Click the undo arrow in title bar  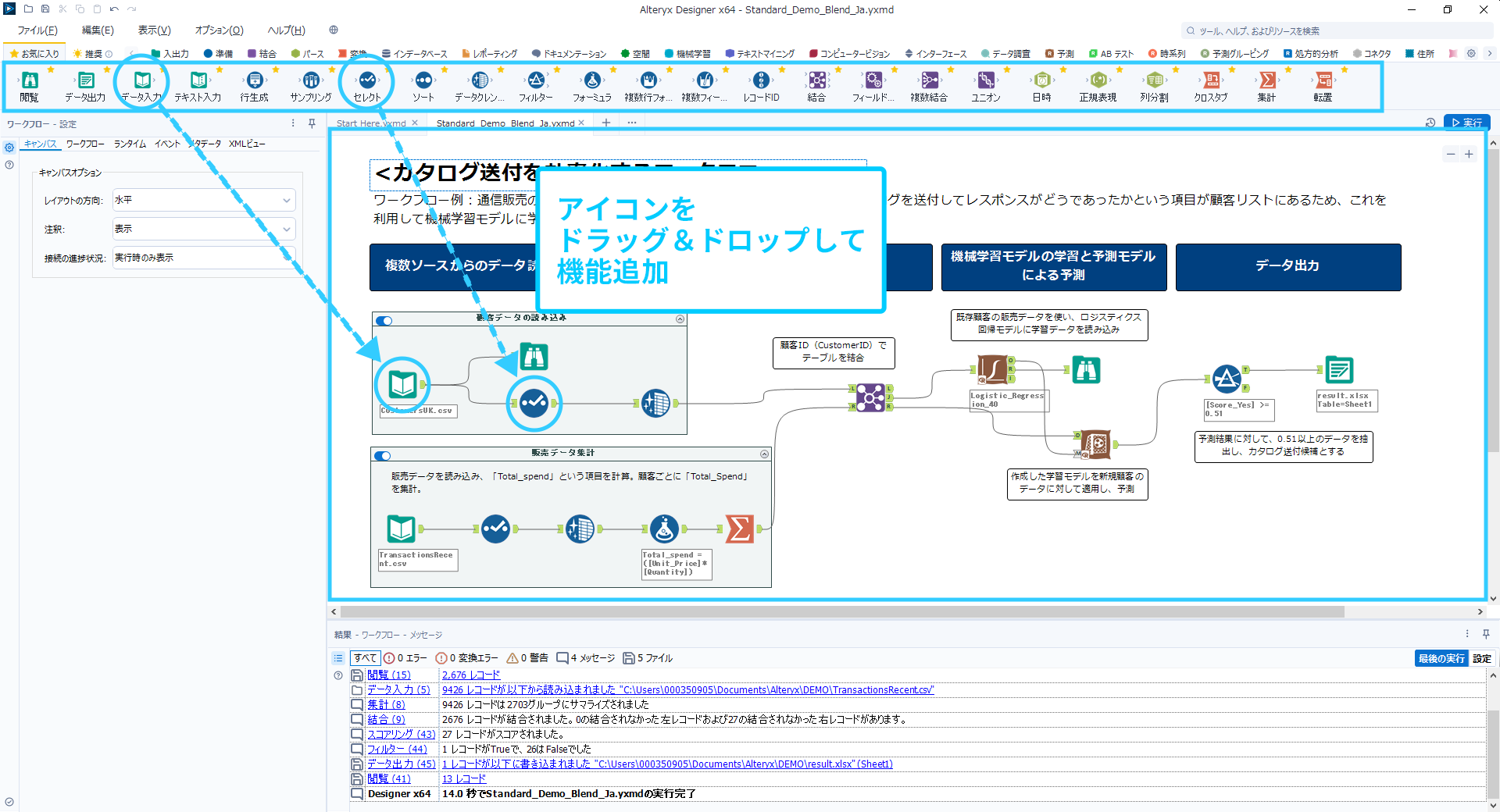[x=114, y=9]
